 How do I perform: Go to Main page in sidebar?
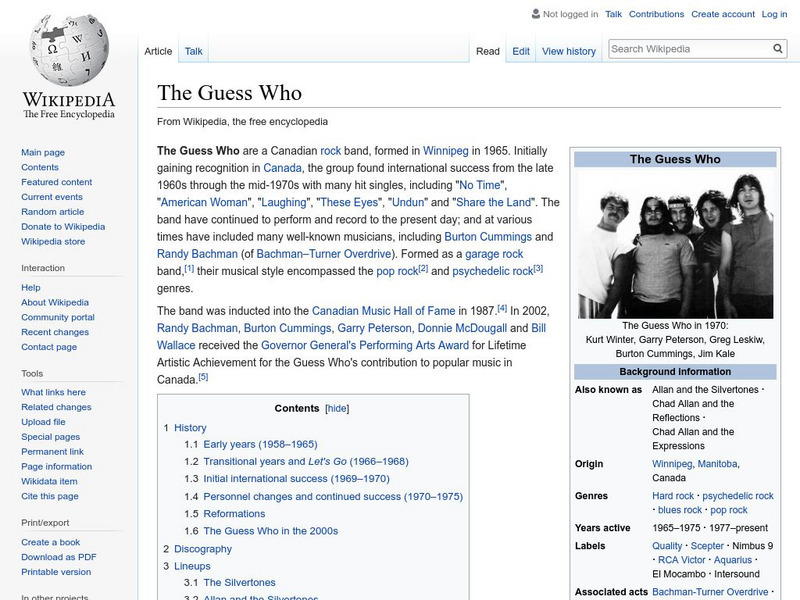click(x=43, y=153)
